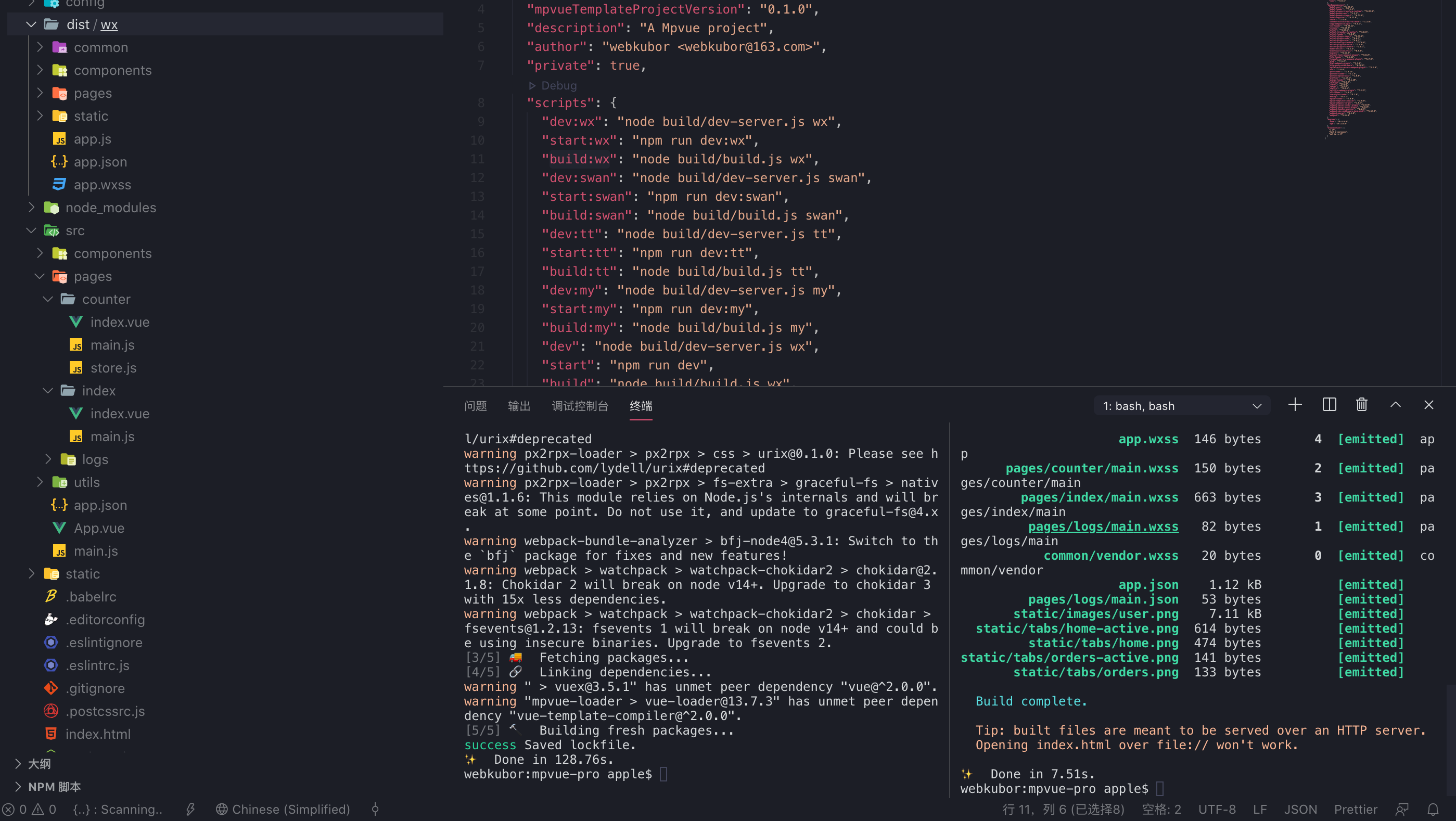The image size is (1456, 821).
Task: Switch to the 调试控制台 tab
Action: pos(579,406)
